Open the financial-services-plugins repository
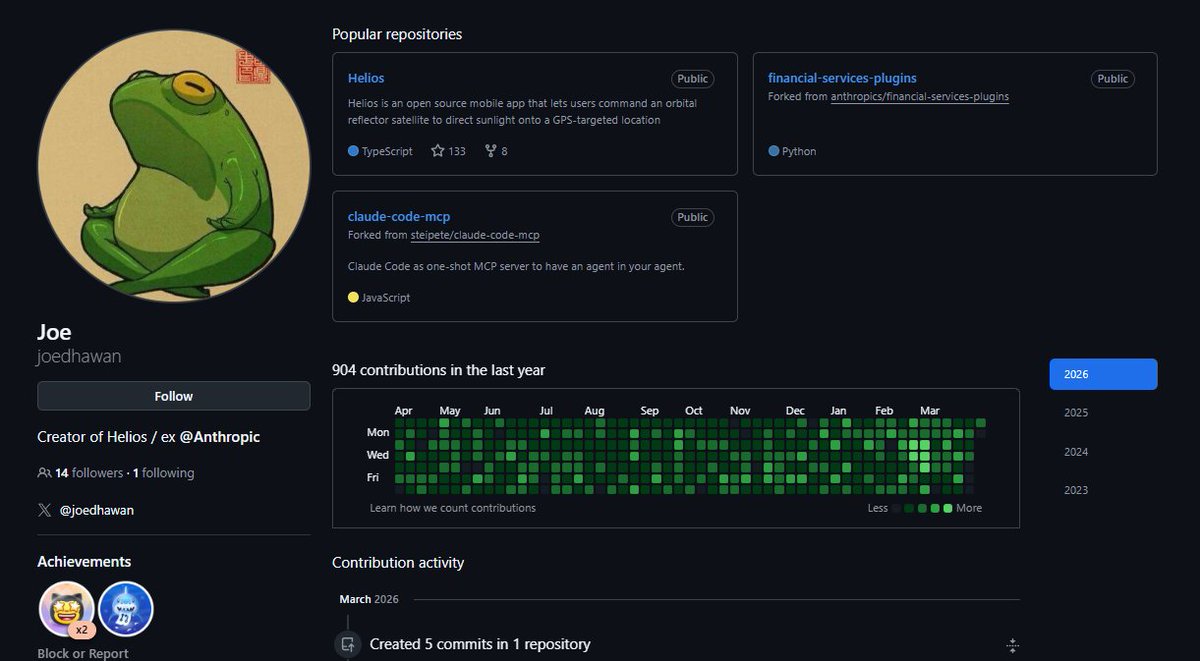This screenshot has height=661, width=1200. (842, 78)
